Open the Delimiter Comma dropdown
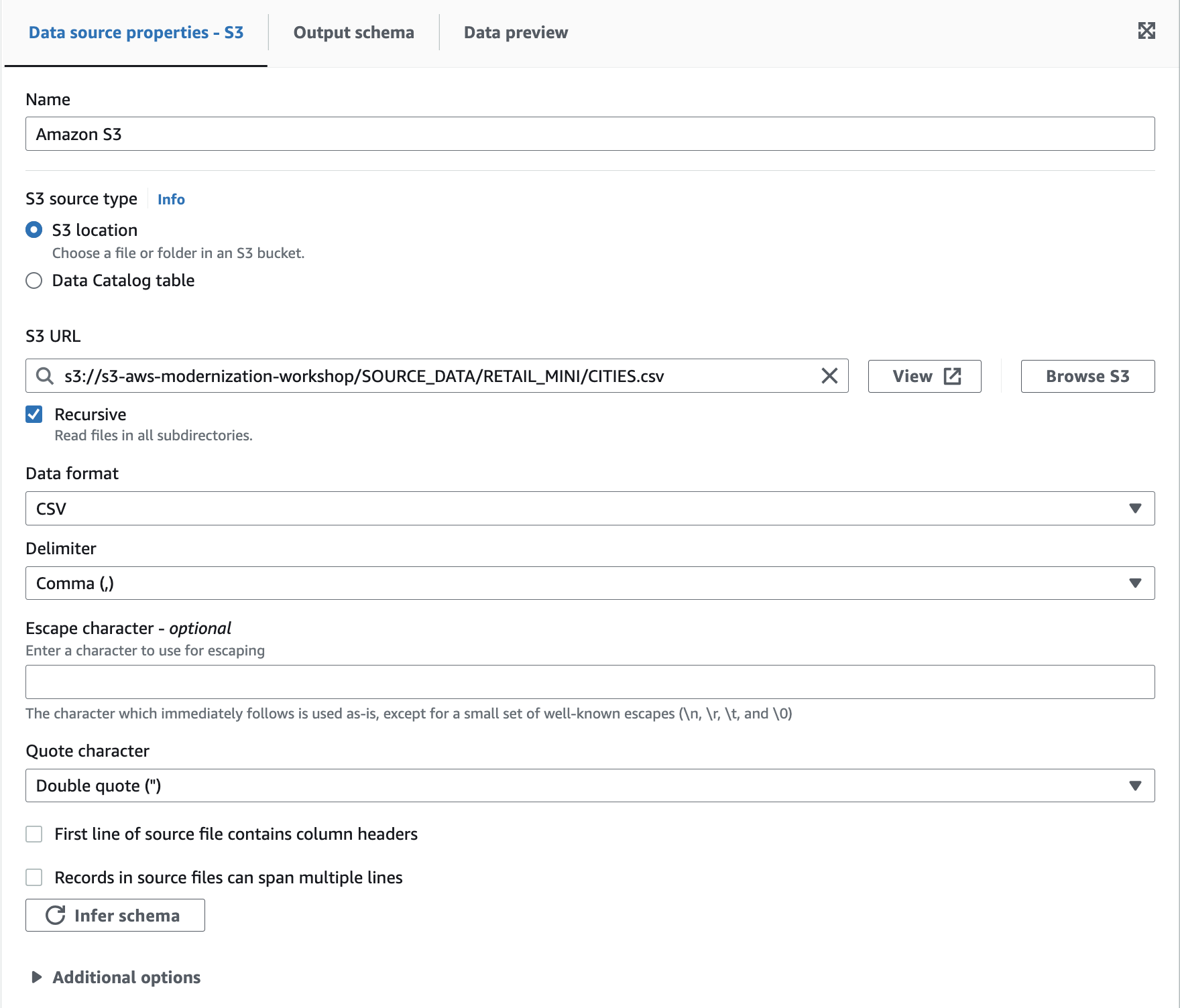1180x1008 pixels. click(x=590, y=583)
